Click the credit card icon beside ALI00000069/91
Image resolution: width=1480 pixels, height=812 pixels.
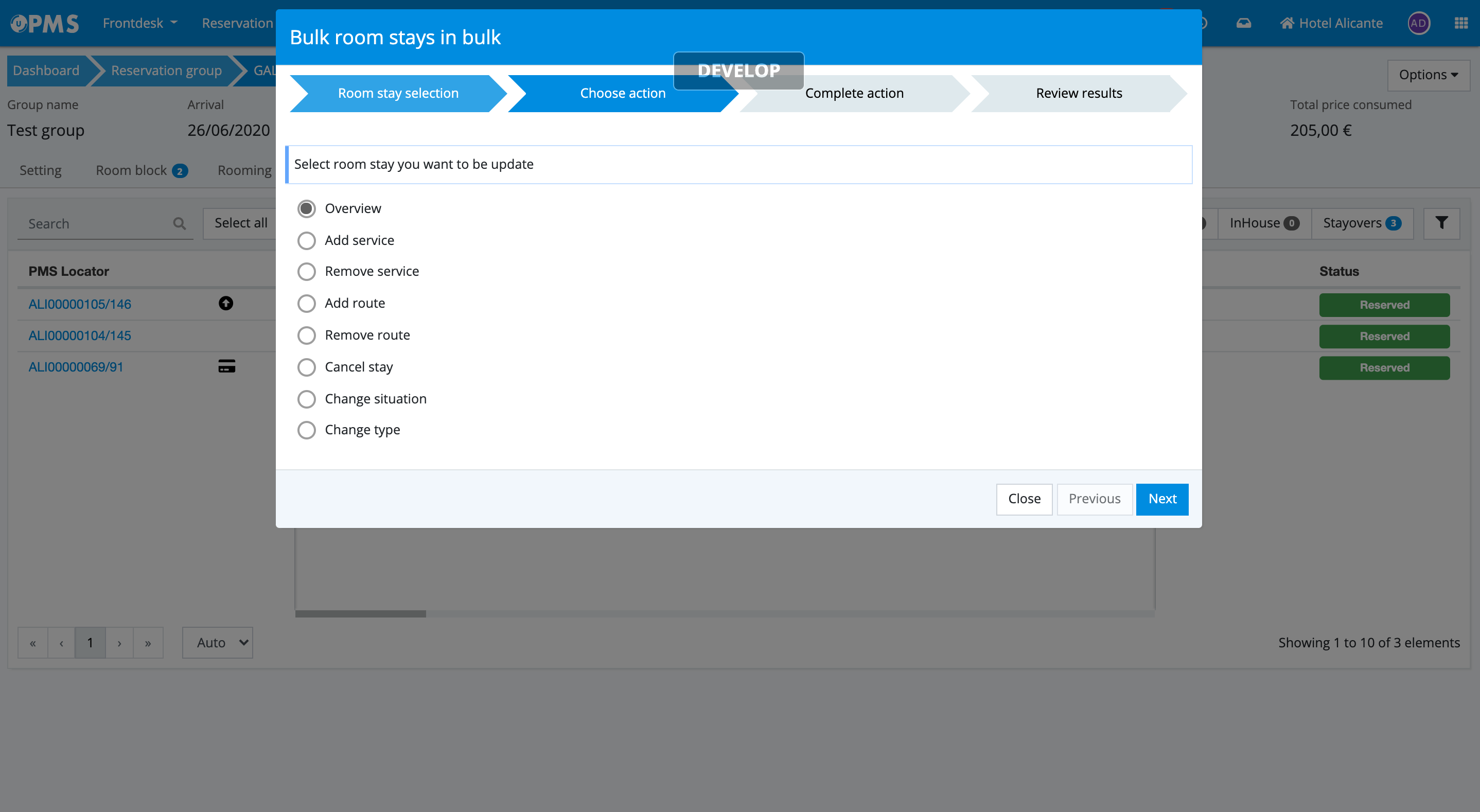226,366
